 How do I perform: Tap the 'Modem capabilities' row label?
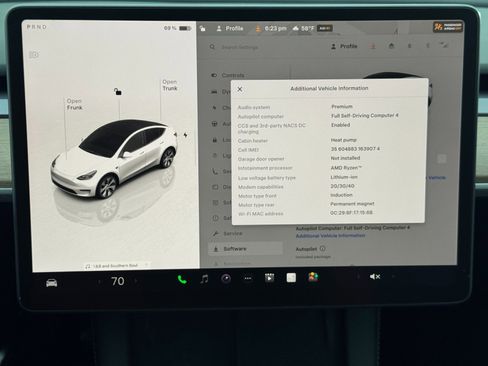pyautogui.click(x=261, y=187)
